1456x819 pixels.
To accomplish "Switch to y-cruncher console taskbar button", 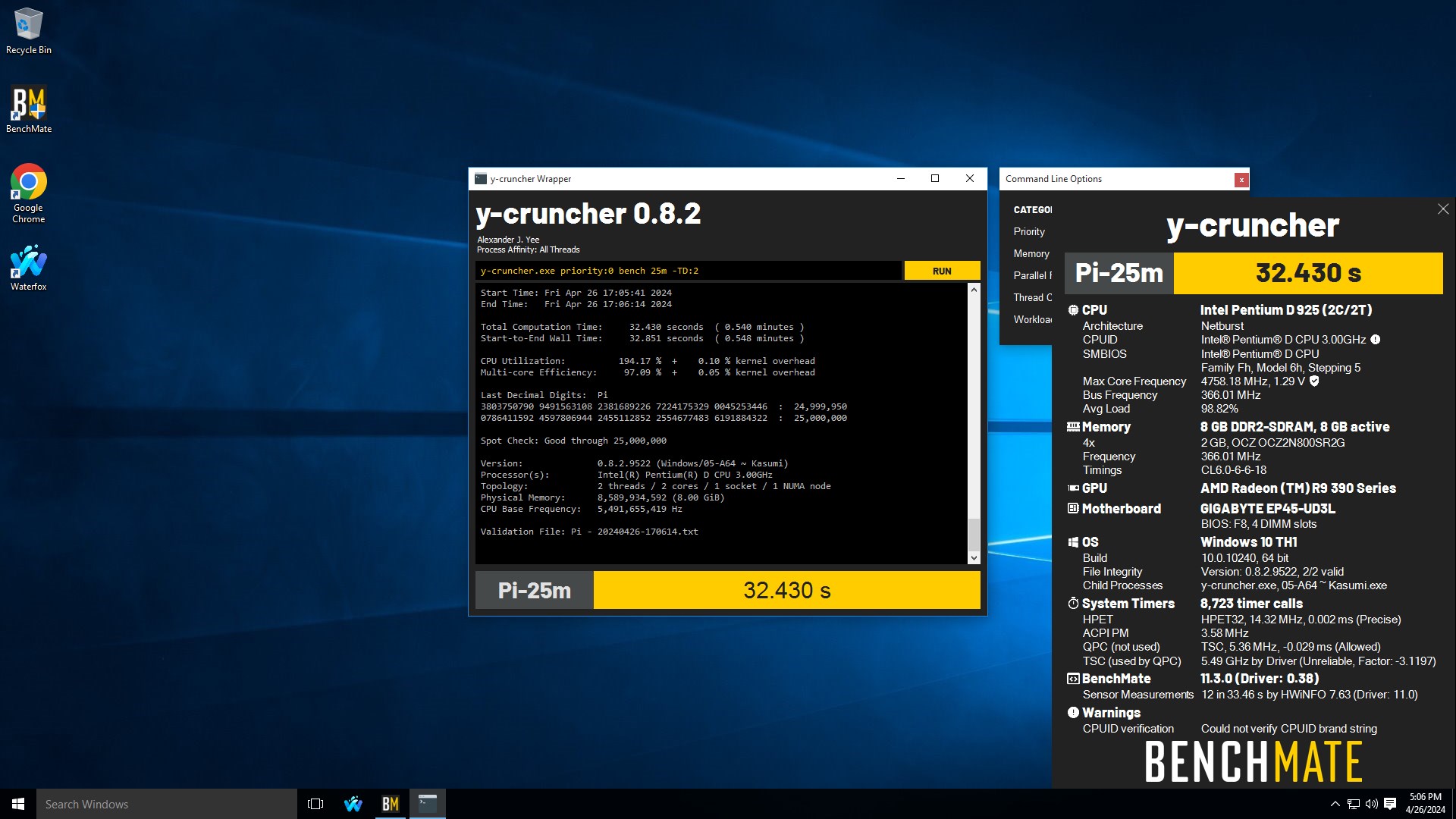I will [428, 804].
